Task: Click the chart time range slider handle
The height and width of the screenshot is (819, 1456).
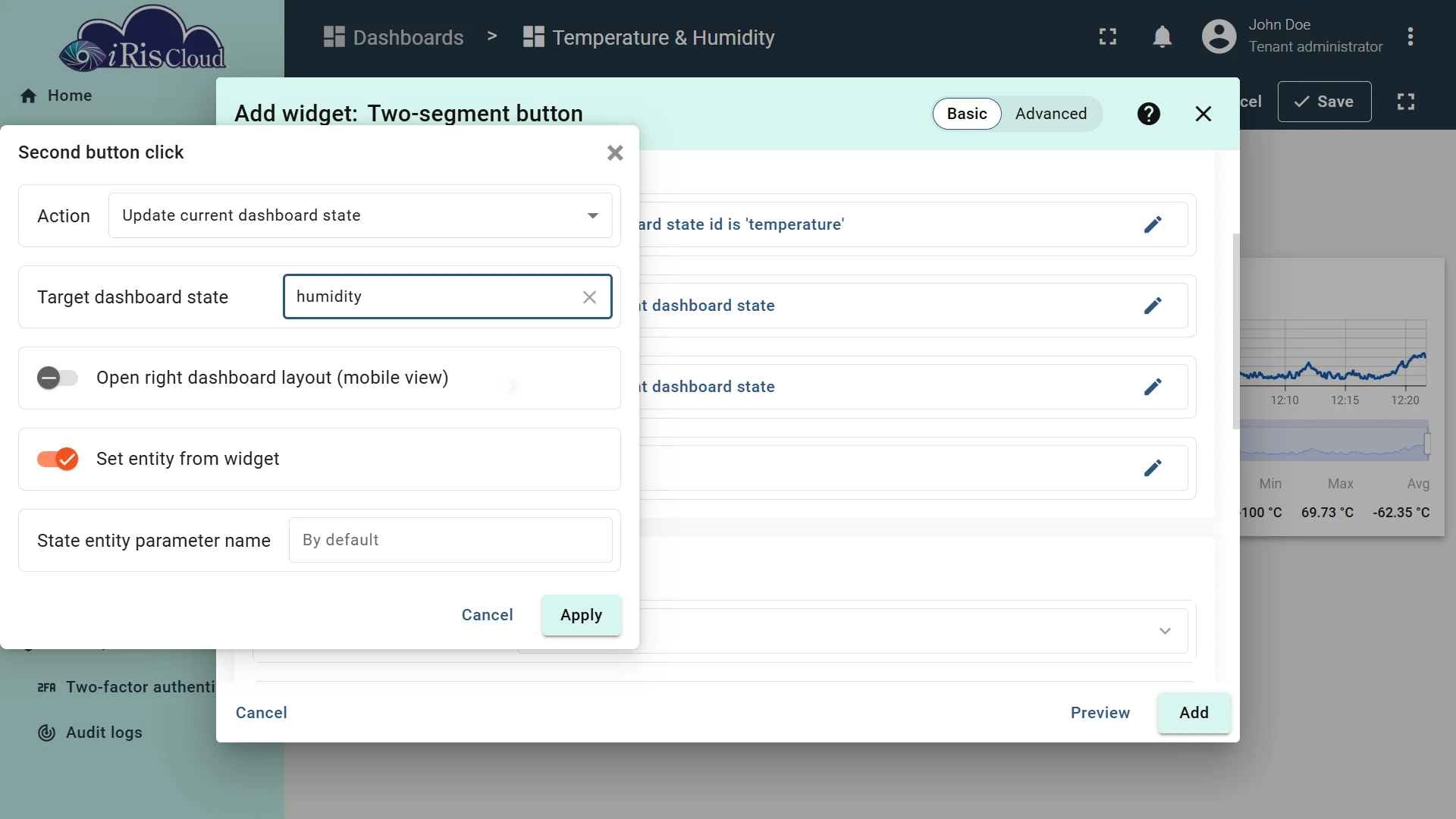Action: point(1427,443)
